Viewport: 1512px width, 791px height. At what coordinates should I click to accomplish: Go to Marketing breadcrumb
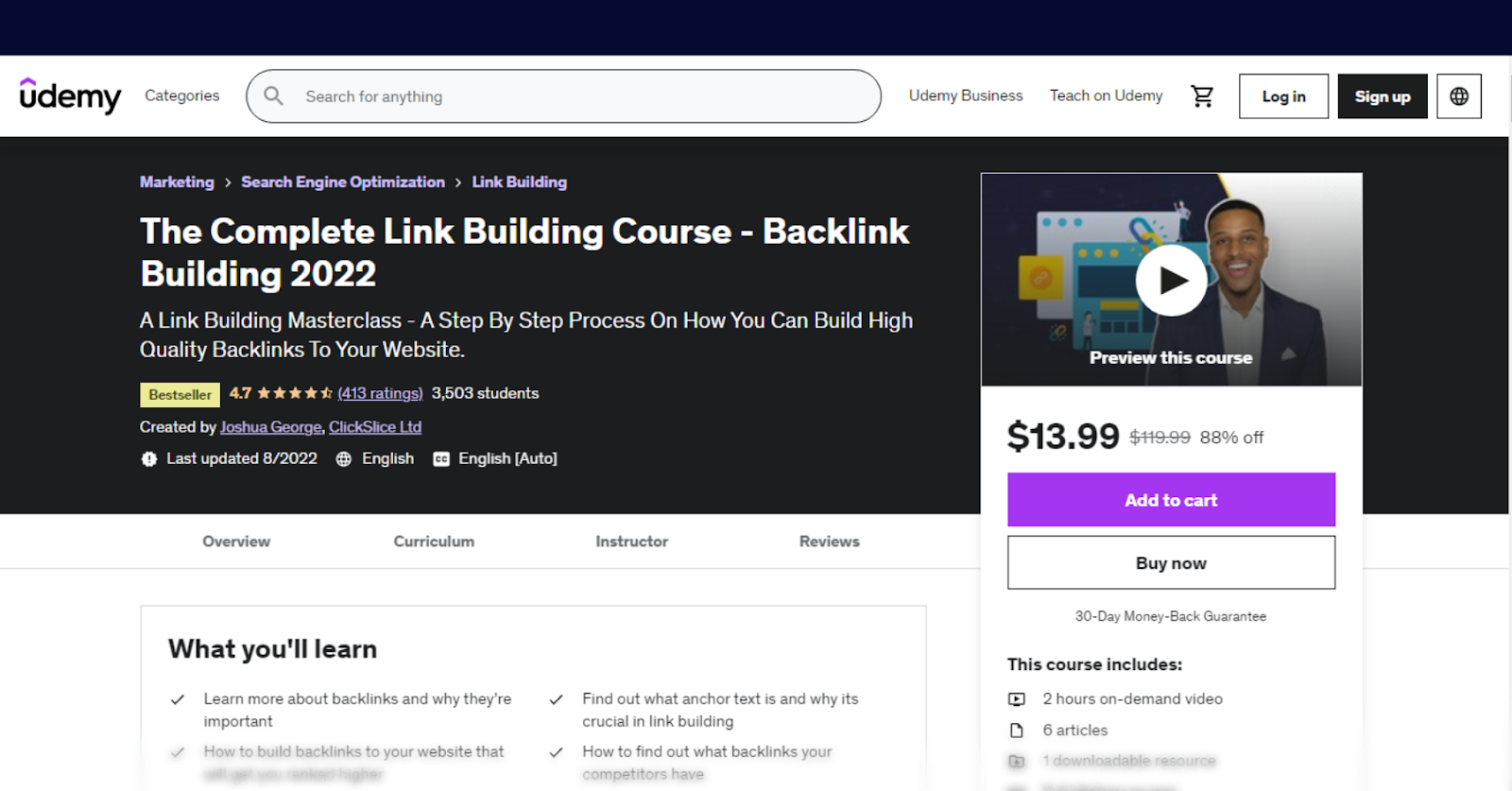tap(177, 181)
